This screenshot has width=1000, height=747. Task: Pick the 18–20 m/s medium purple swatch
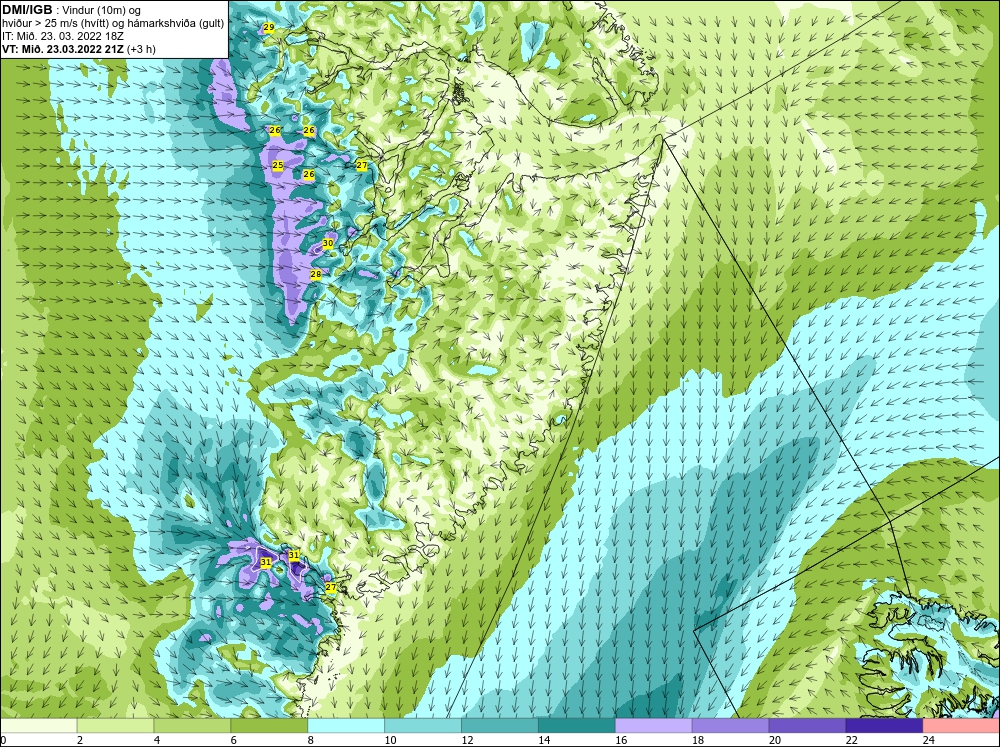tap(730, 726)
